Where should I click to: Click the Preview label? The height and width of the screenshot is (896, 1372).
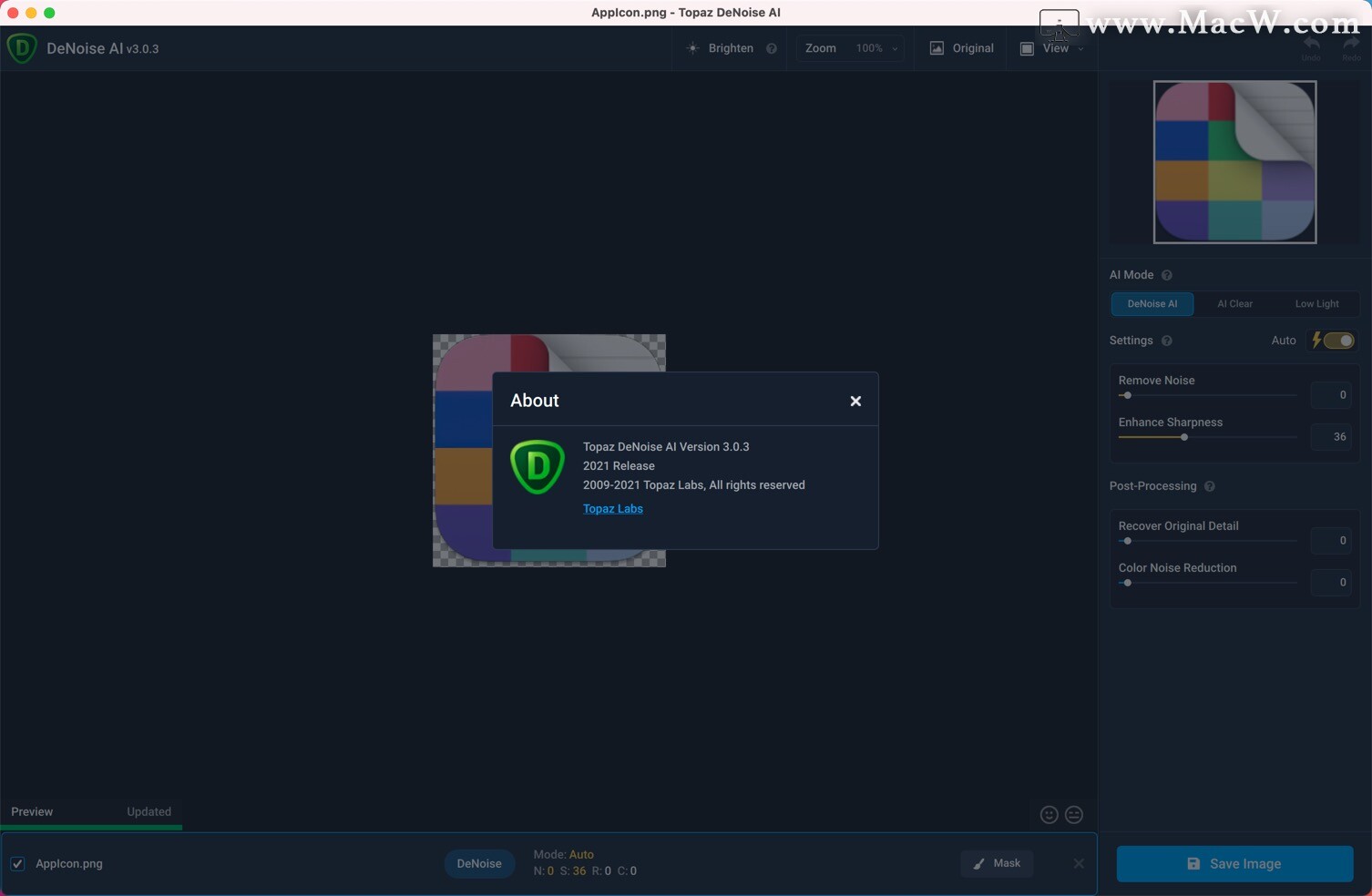32,811
